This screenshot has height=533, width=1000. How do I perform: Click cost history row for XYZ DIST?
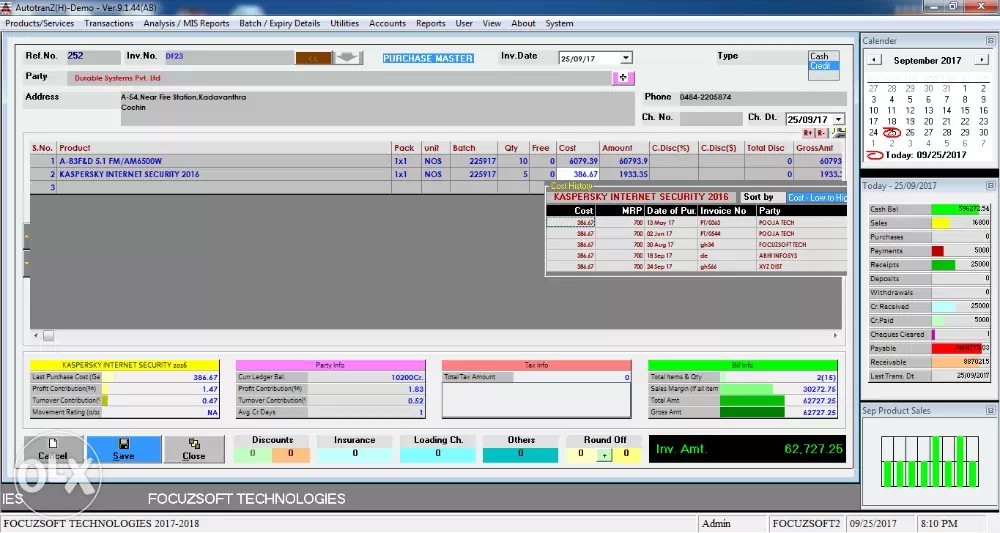[x=696, y=266]
